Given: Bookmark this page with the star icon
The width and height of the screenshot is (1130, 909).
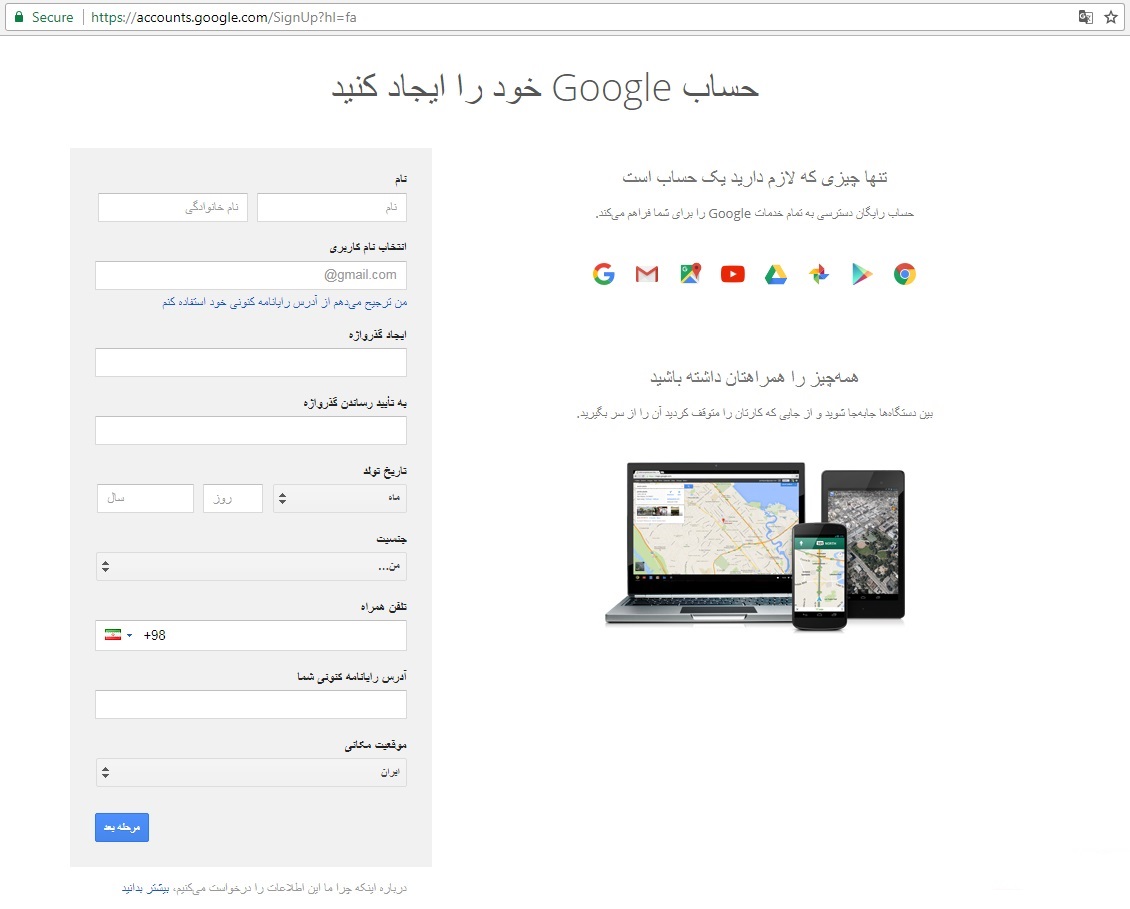Looking at the screenshot, I should coord(1111,17).
